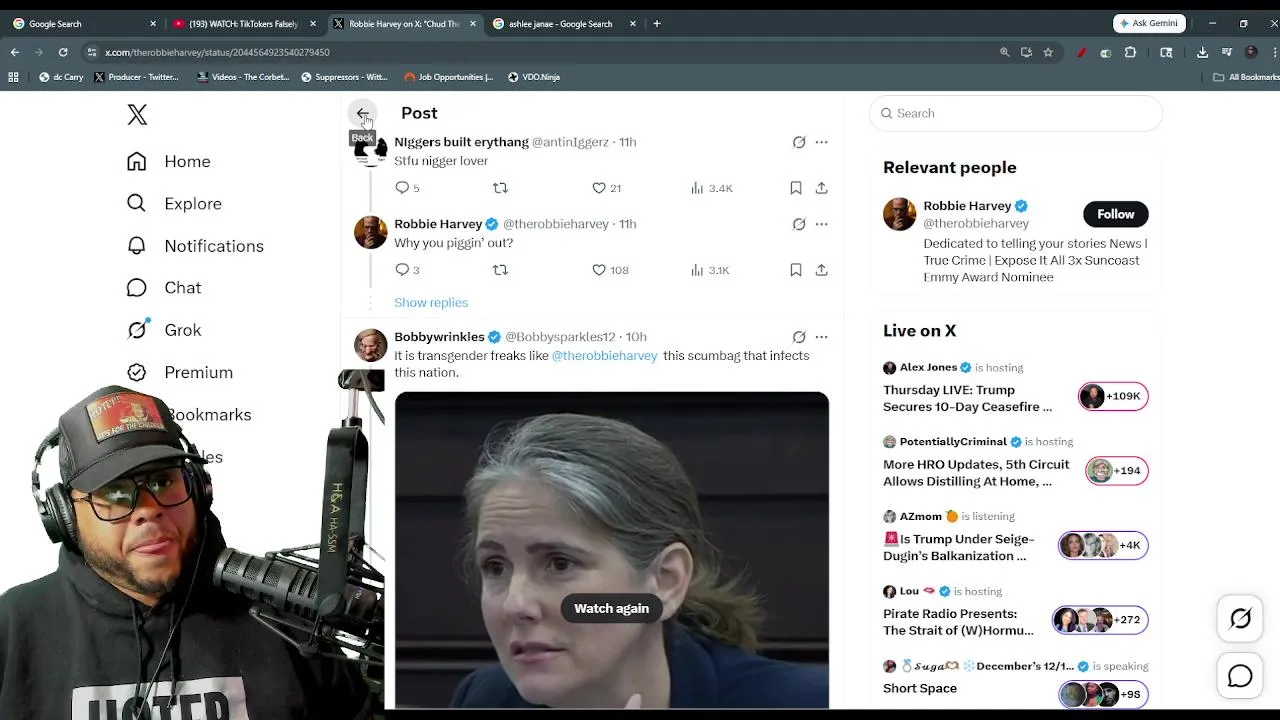Bookmark the post with 3.4K views
1280x720 pixels.
pyautogui.click(x=796, y=188)
